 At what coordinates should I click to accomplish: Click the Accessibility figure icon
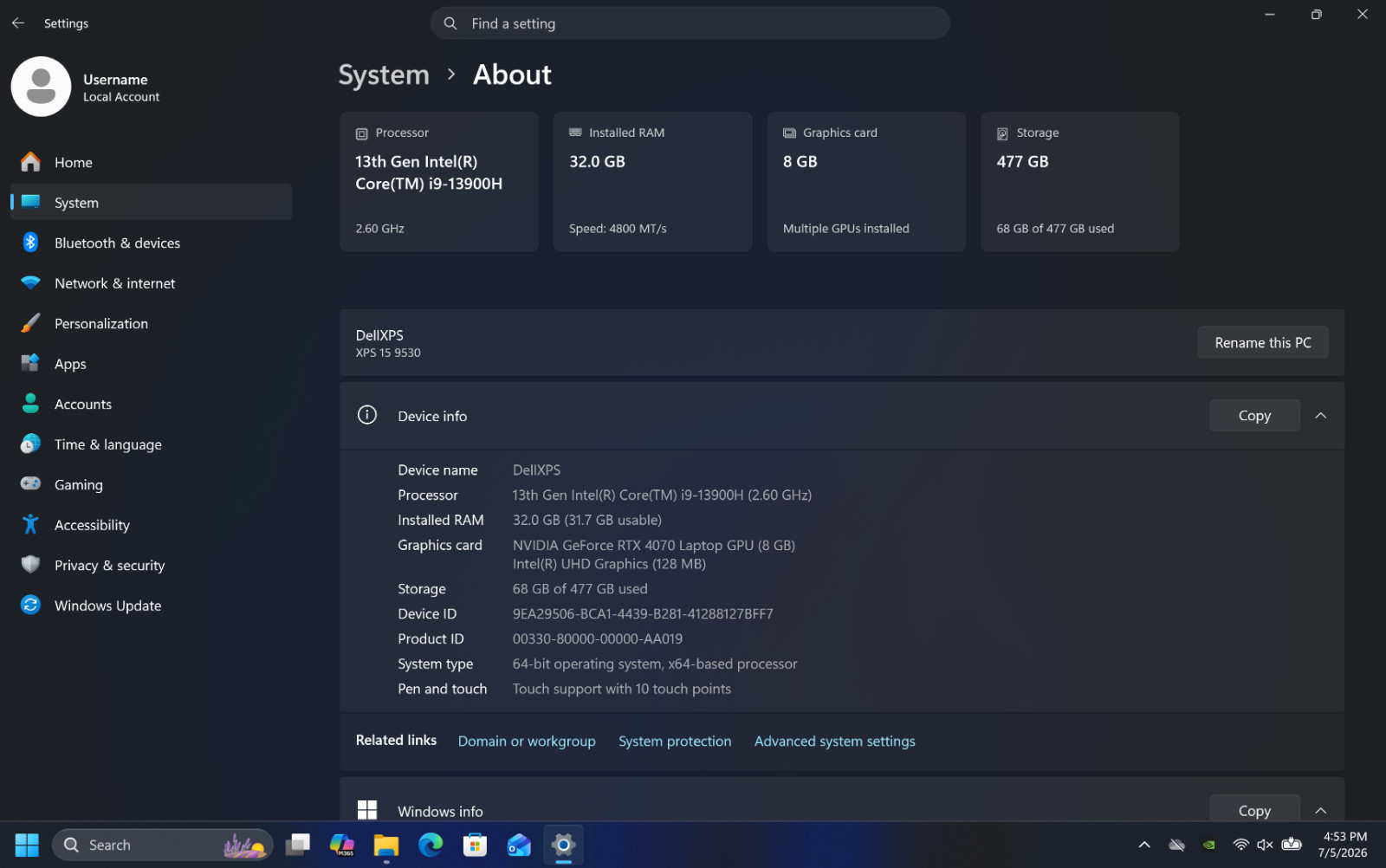[x=30, y=524]
